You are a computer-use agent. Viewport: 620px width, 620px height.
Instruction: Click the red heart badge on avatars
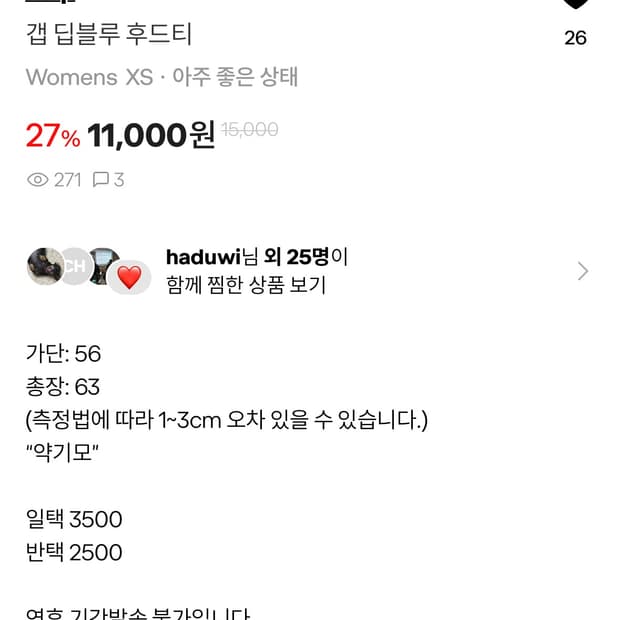click(129, 277)
